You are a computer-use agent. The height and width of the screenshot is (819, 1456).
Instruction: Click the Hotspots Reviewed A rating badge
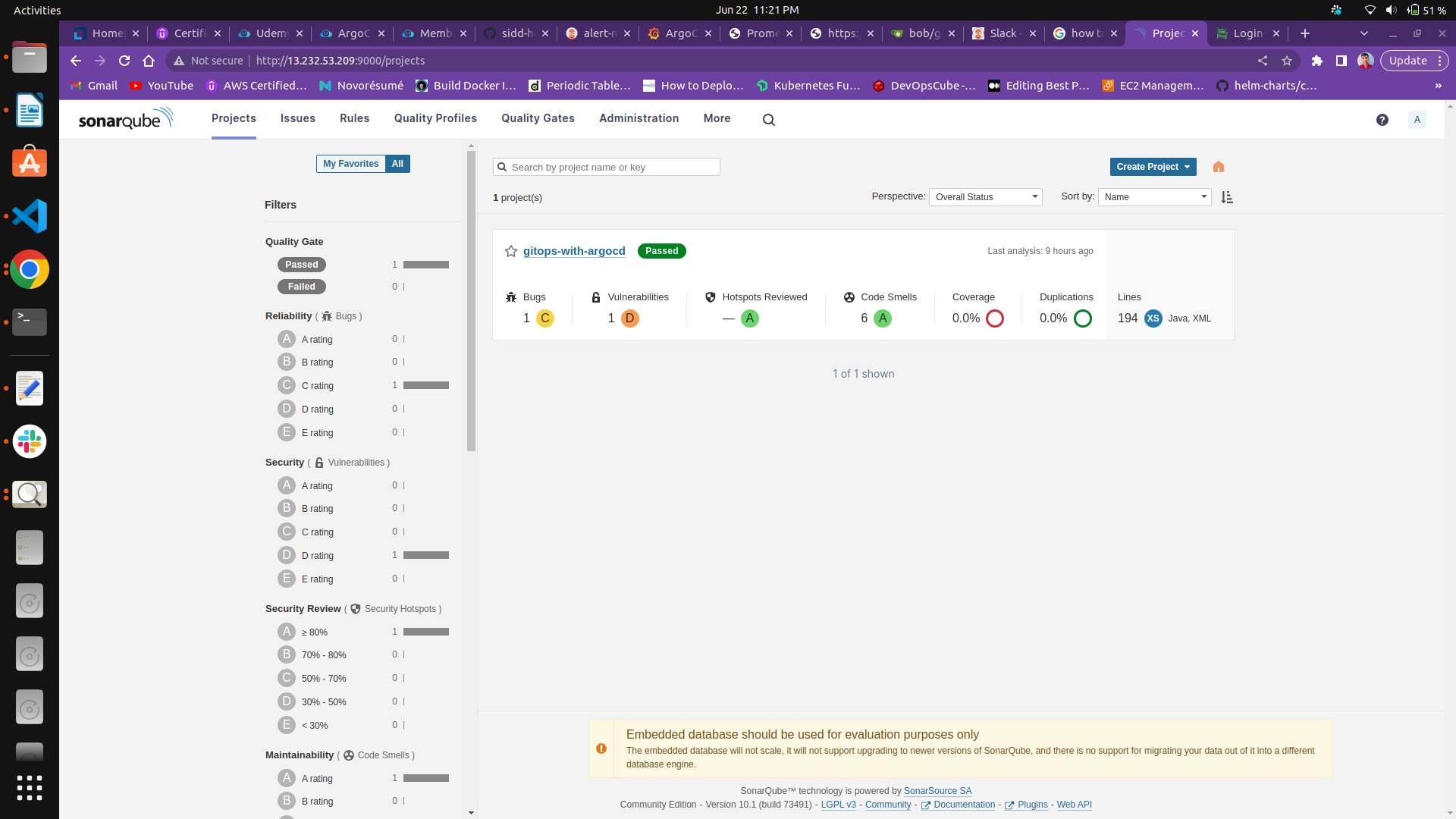[x=750, y=318]
